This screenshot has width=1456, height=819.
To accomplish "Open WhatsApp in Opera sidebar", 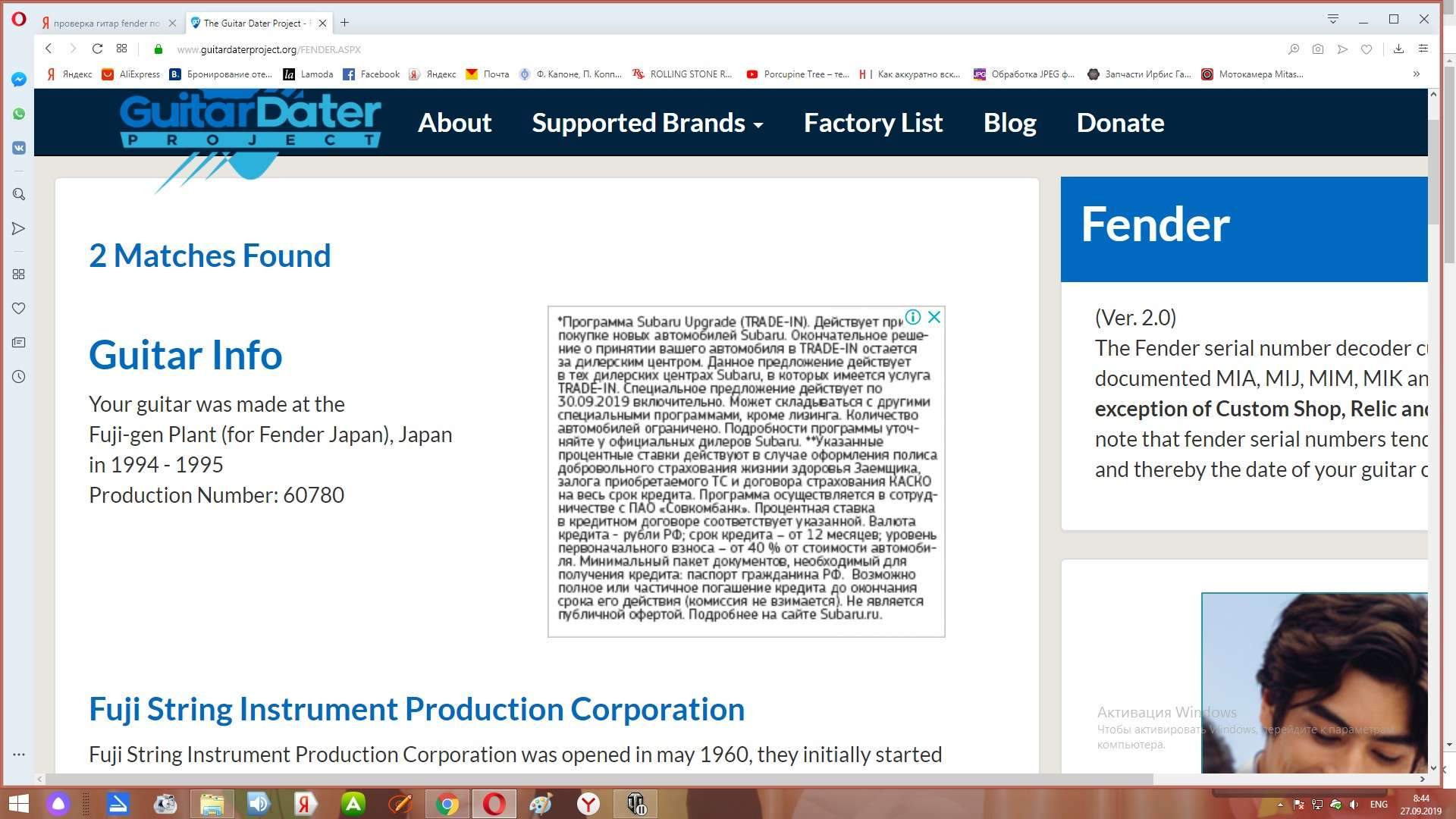I will tap(19, 114).
